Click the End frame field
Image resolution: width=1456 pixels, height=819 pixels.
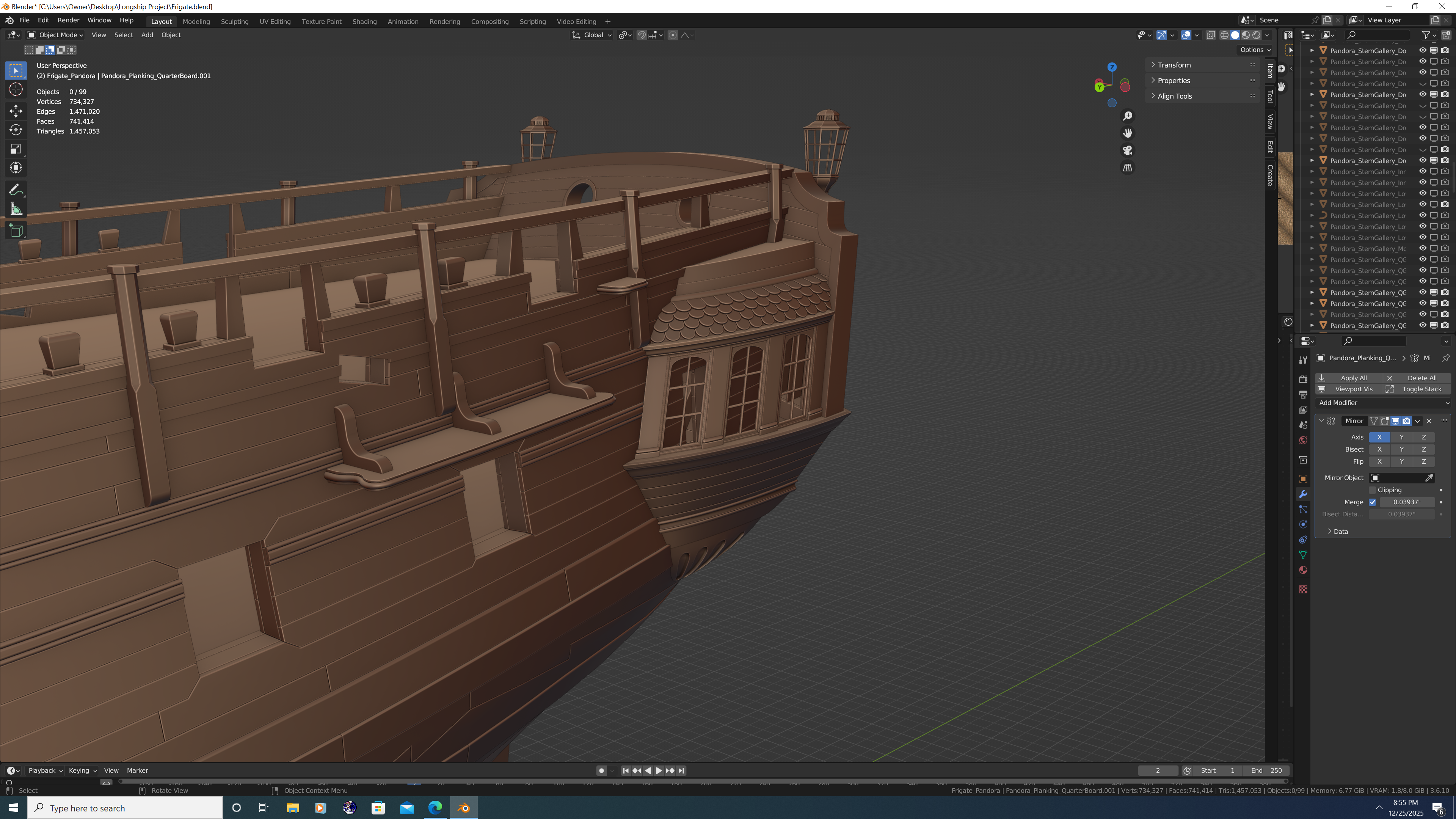pos(1267,770)
